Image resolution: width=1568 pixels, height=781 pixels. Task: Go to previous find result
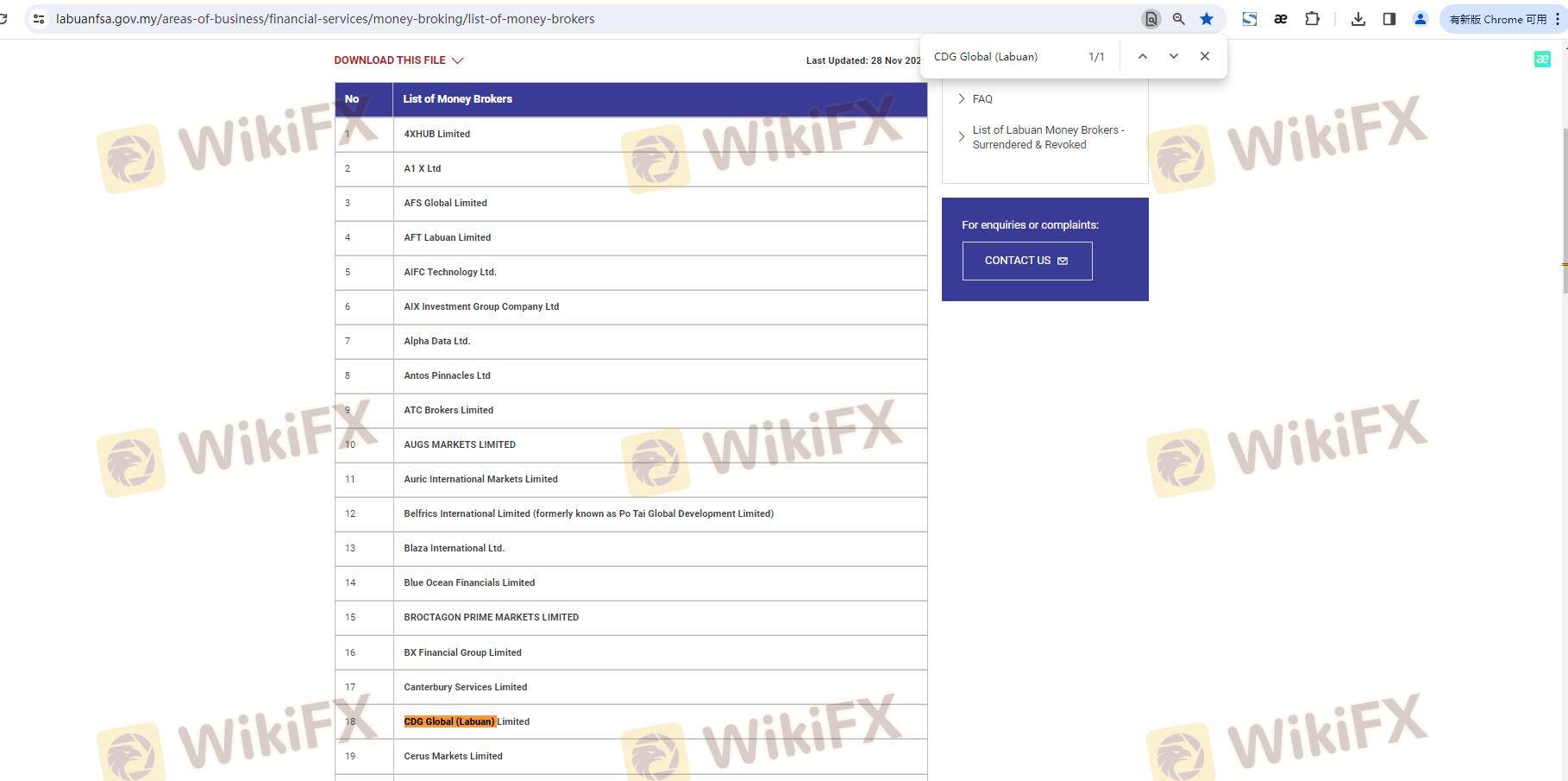[1142, 56]
